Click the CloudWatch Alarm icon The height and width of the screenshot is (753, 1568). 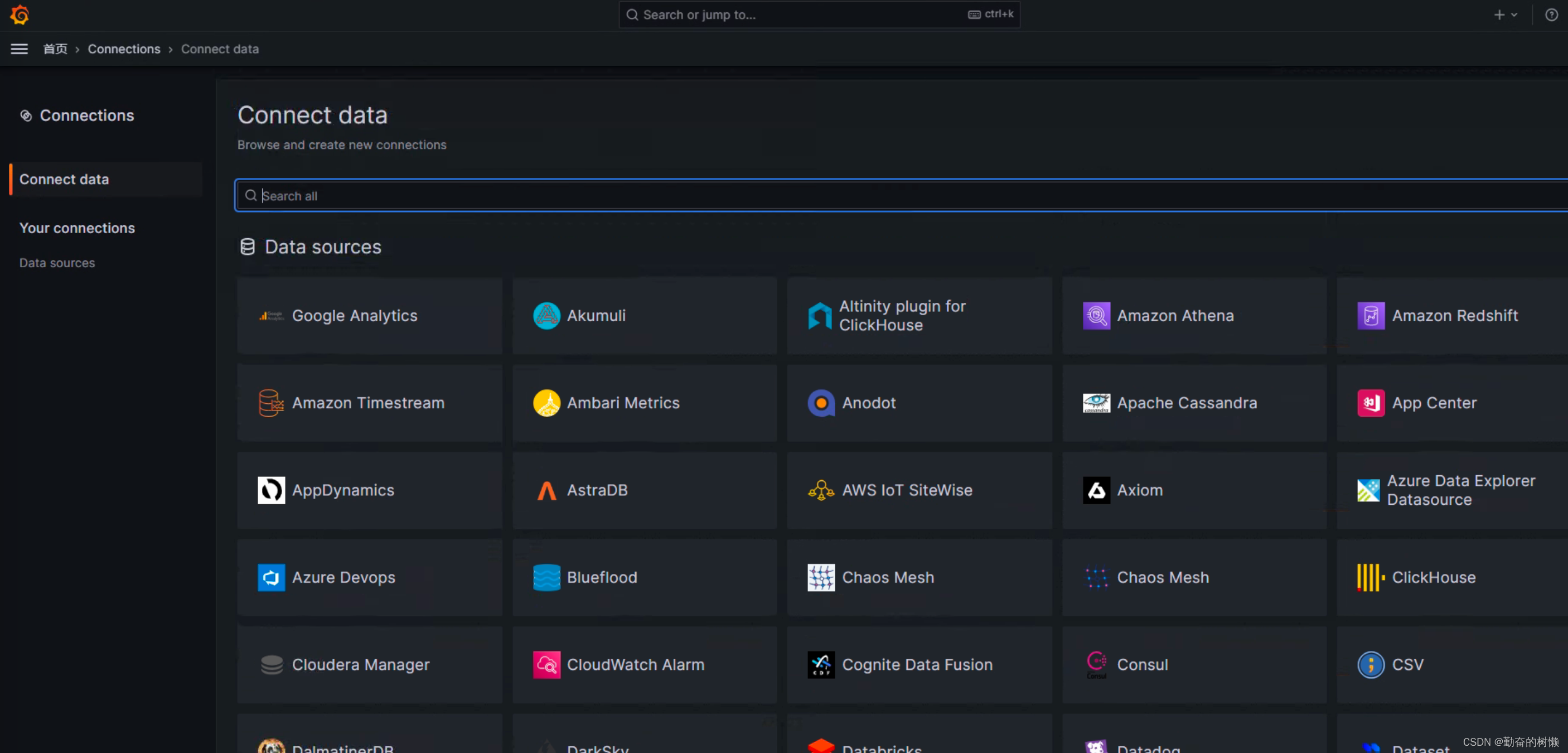[546, 665]
